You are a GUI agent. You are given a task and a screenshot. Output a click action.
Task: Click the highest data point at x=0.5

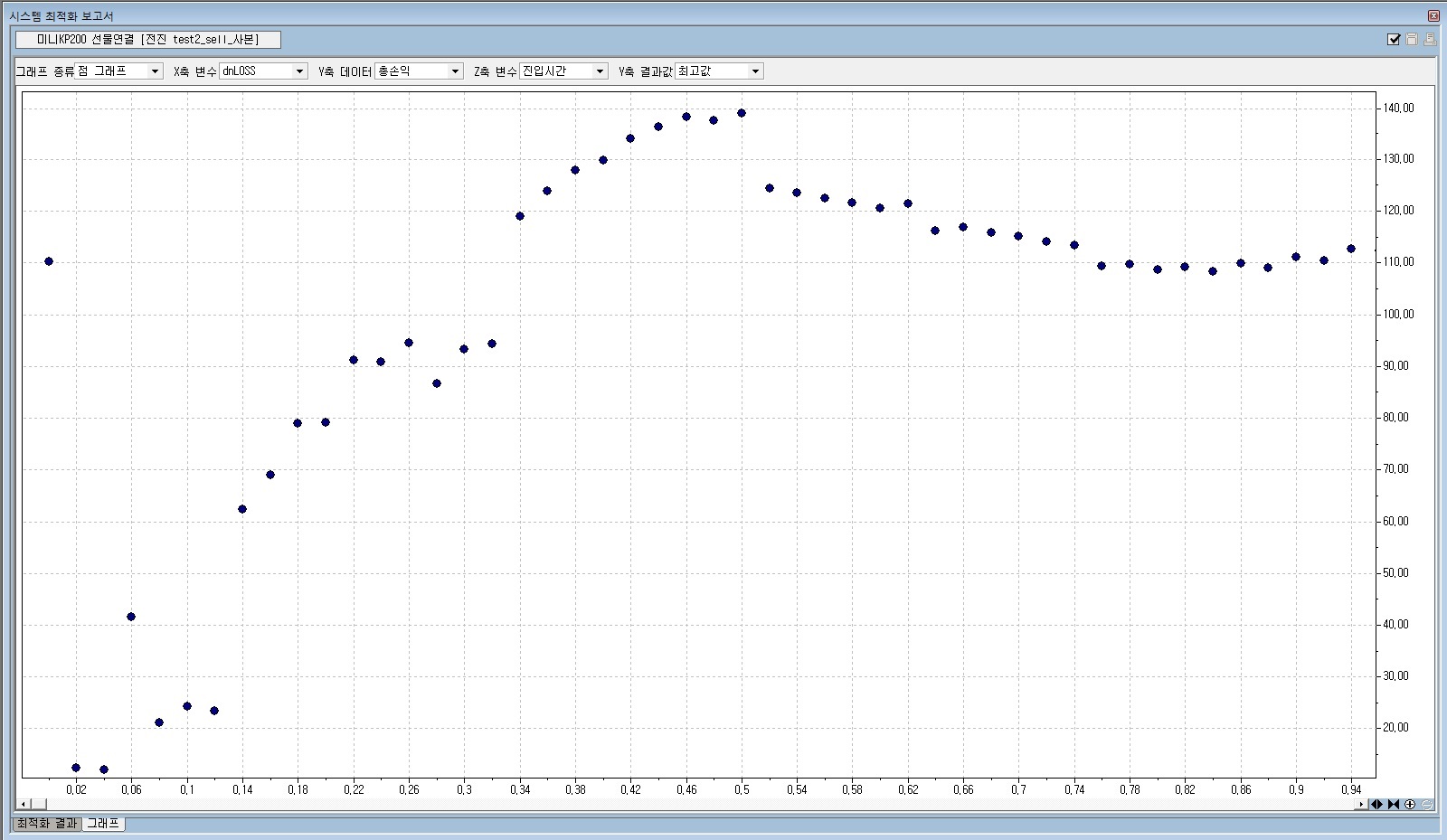pyautogui.click(x=742, y=113)
